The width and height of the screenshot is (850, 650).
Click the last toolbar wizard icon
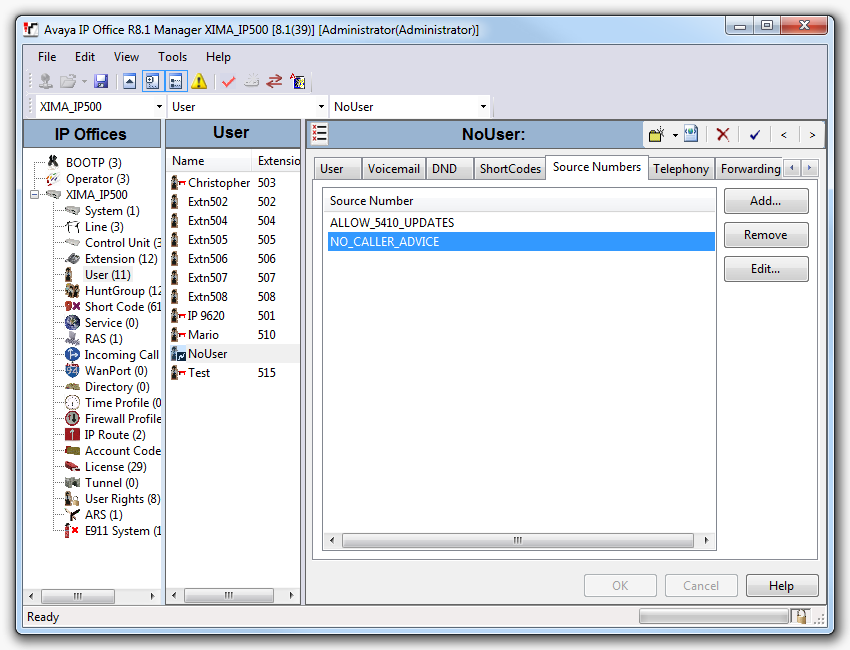[298, 81]
